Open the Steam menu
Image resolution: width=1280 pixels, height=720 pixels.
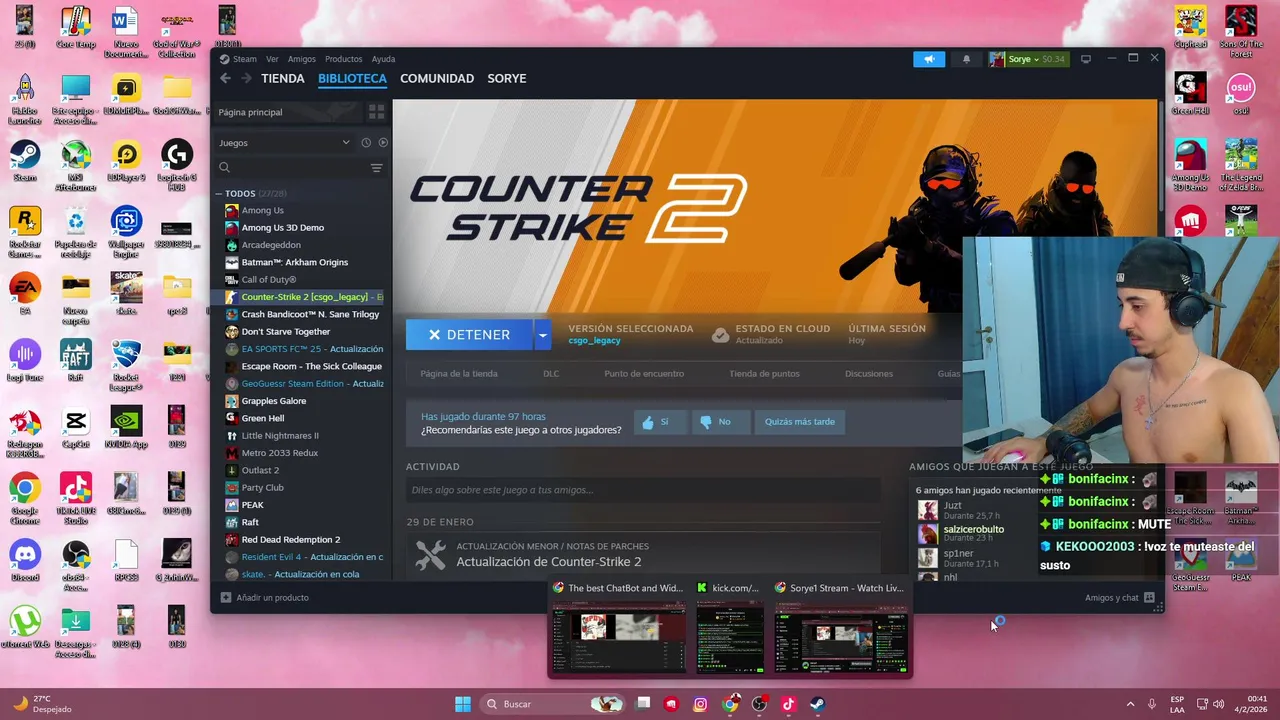click(x=245, y=59)
